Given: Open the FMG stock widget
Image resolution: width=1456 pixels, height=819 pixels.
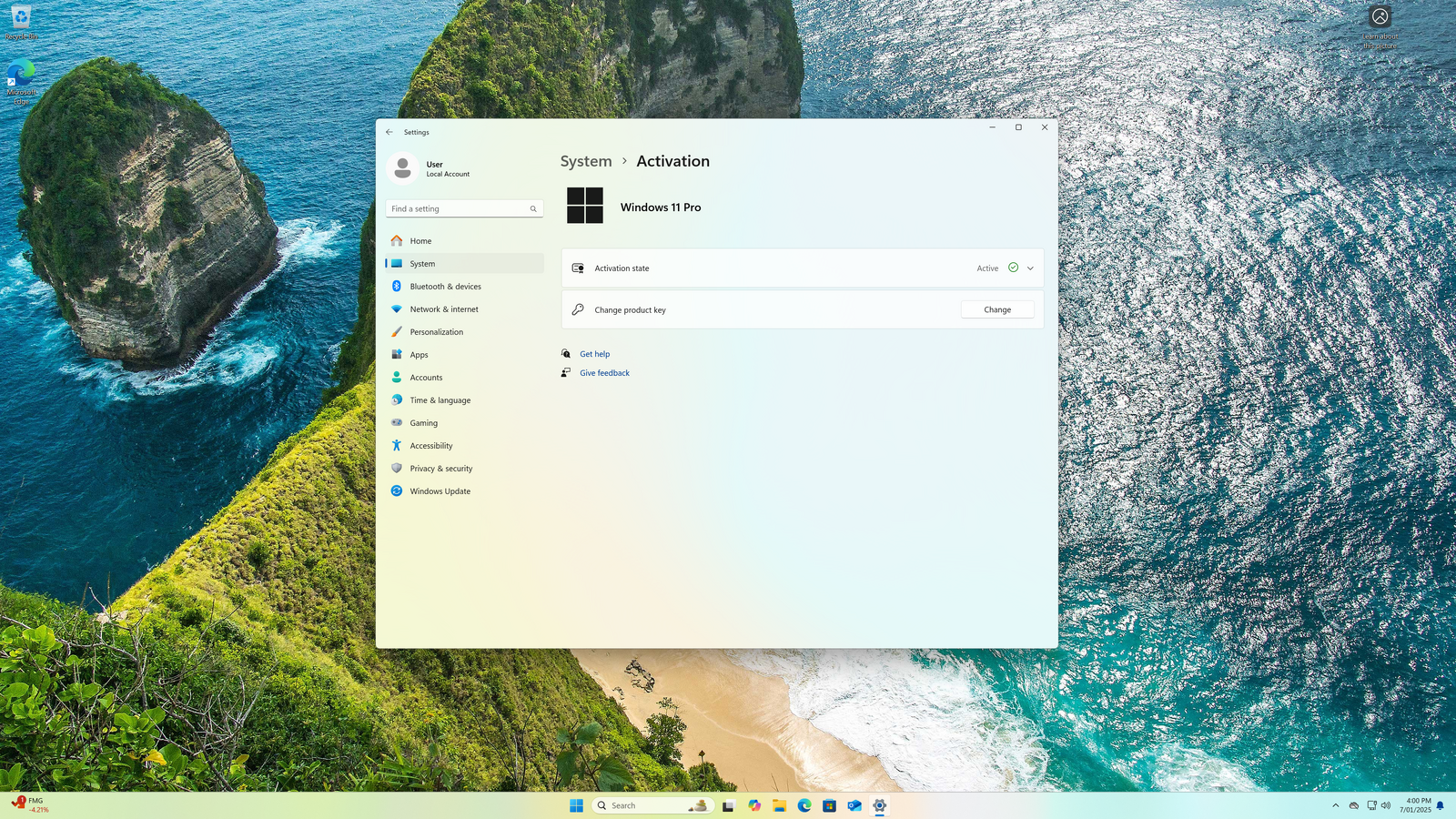Looking at the screenshot, I should tap(30, 805).
